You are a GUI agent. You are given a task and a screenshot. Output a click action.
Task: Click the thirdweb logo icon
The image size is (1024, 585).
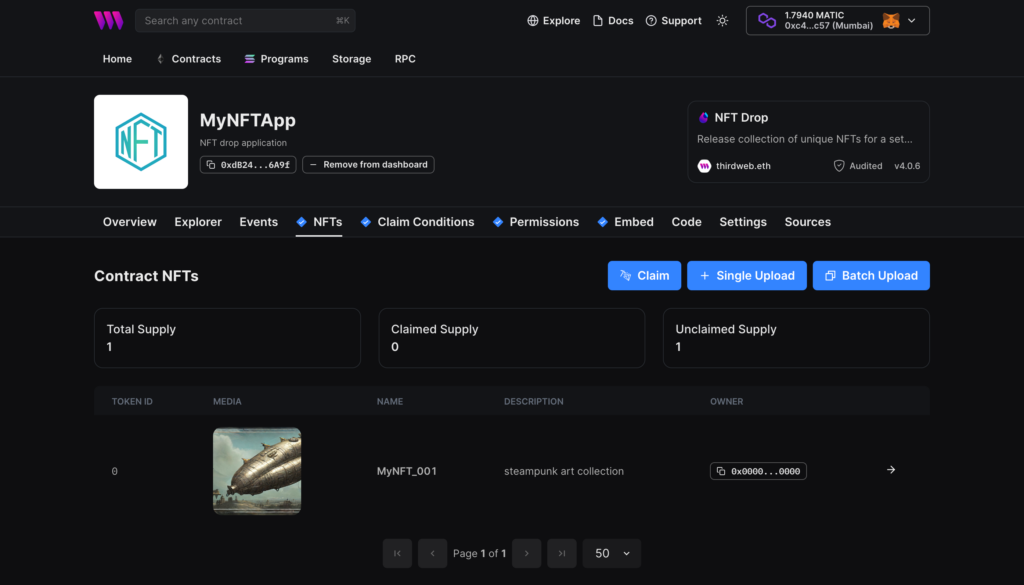108,20
